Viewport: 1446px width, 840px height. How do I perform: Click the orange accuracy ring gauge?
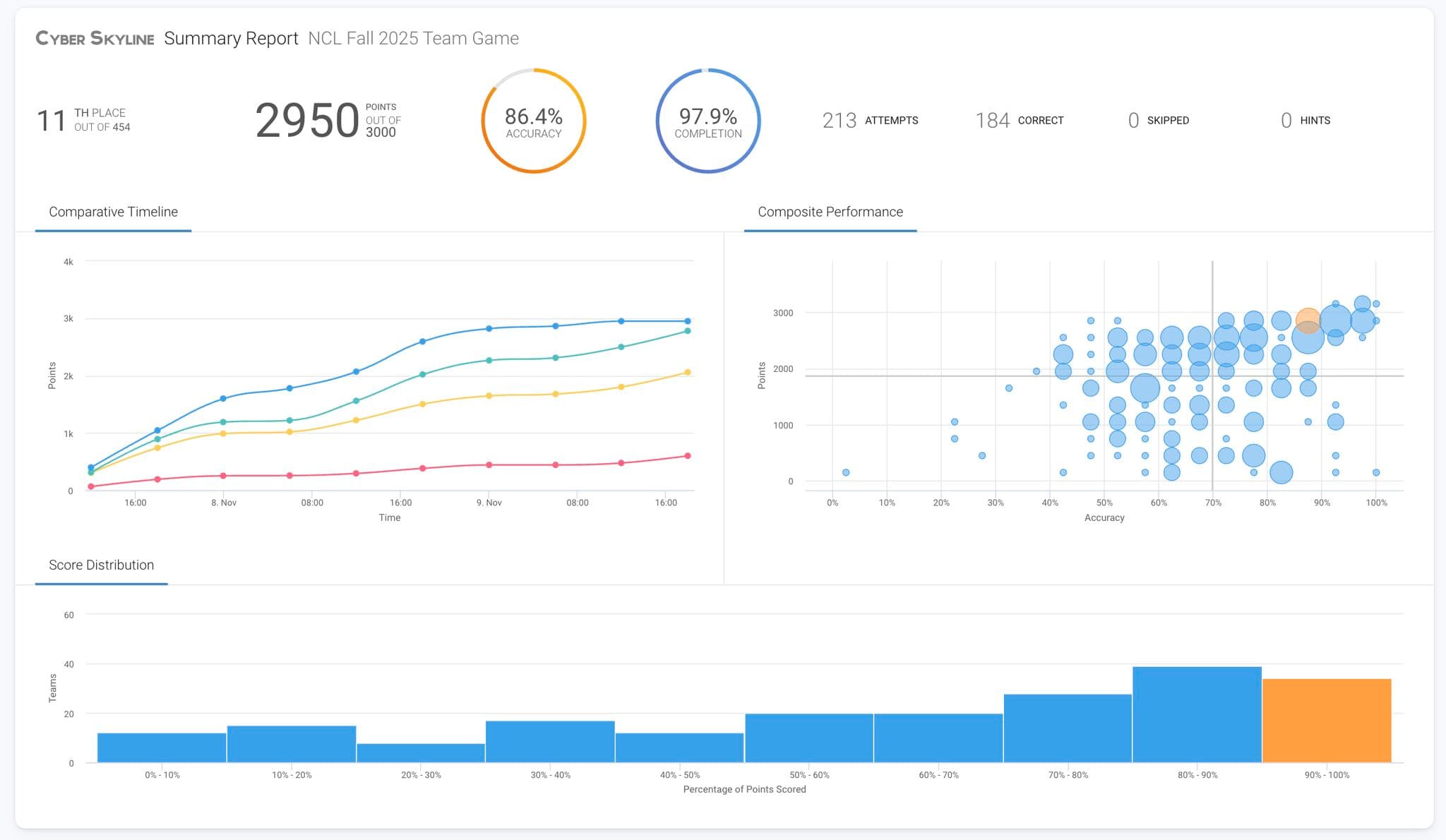pos(534,121)
